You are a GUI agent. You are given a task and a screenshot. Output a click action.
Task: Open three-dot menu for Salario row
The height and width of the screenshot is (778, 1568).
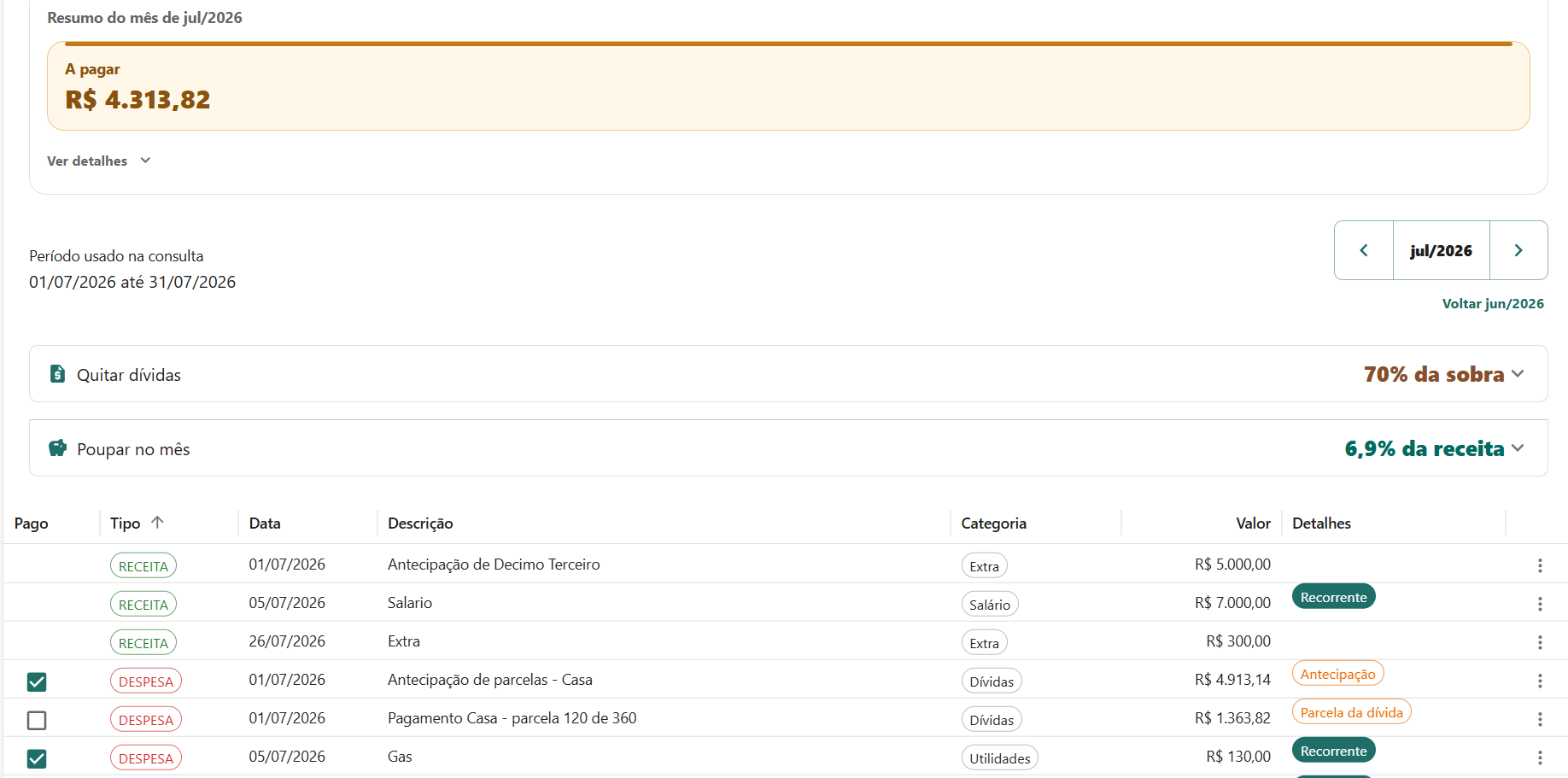click(x=1540, y=604)
